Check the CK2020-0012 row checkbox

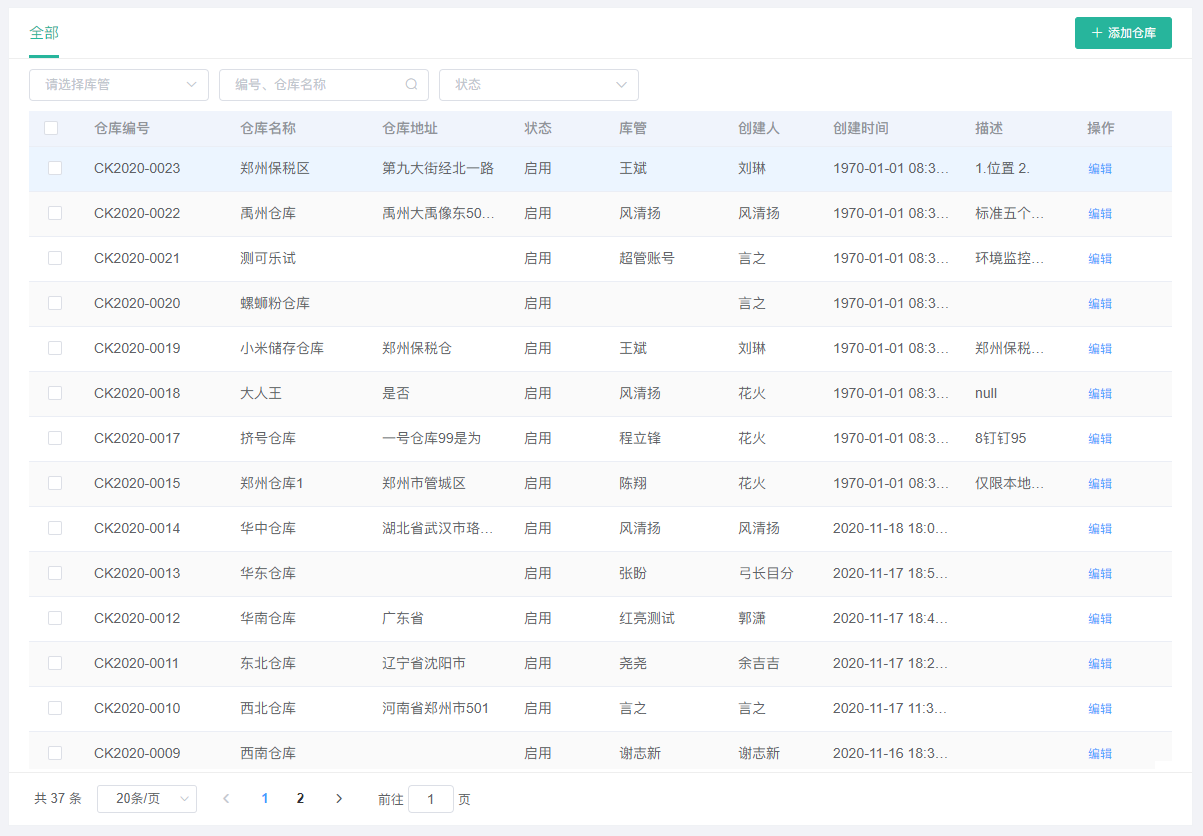(x=55, y=618)
